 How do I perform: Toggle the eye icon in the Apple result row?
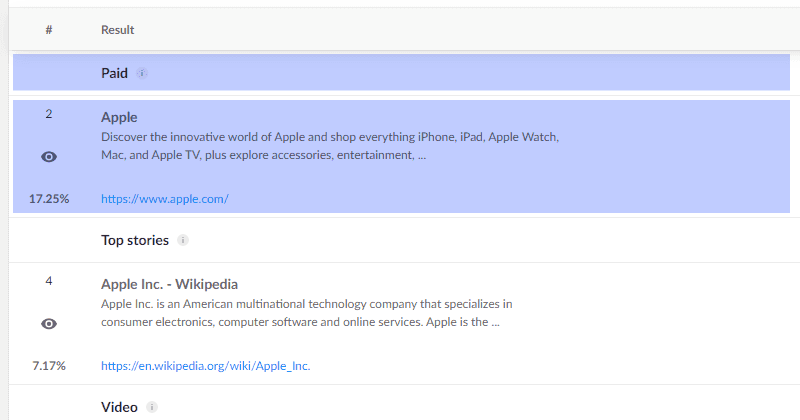[49, 157]
